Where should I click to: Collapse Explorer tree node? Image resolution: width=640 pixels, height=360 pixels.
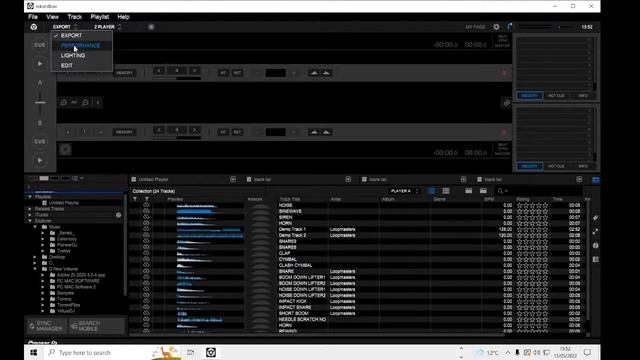point(30,221)
